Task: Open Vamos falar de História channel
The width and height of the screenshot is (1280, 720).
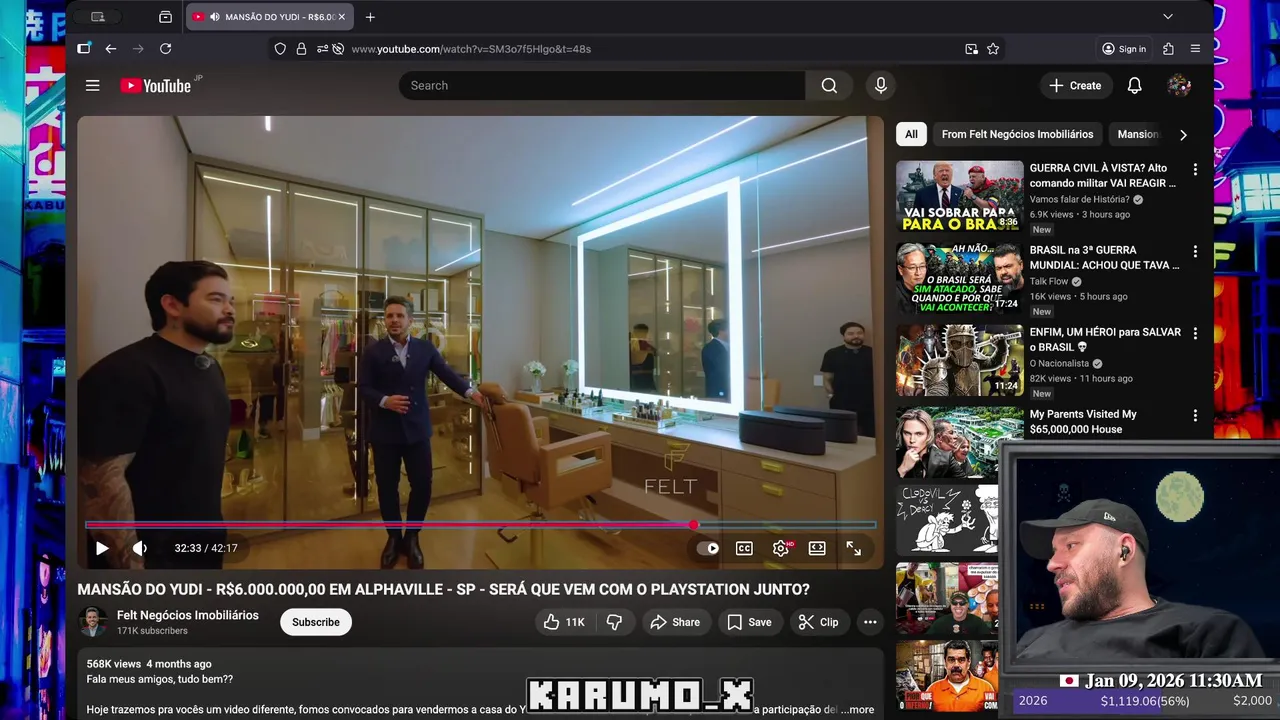Action: click(x=1081, y=199)
